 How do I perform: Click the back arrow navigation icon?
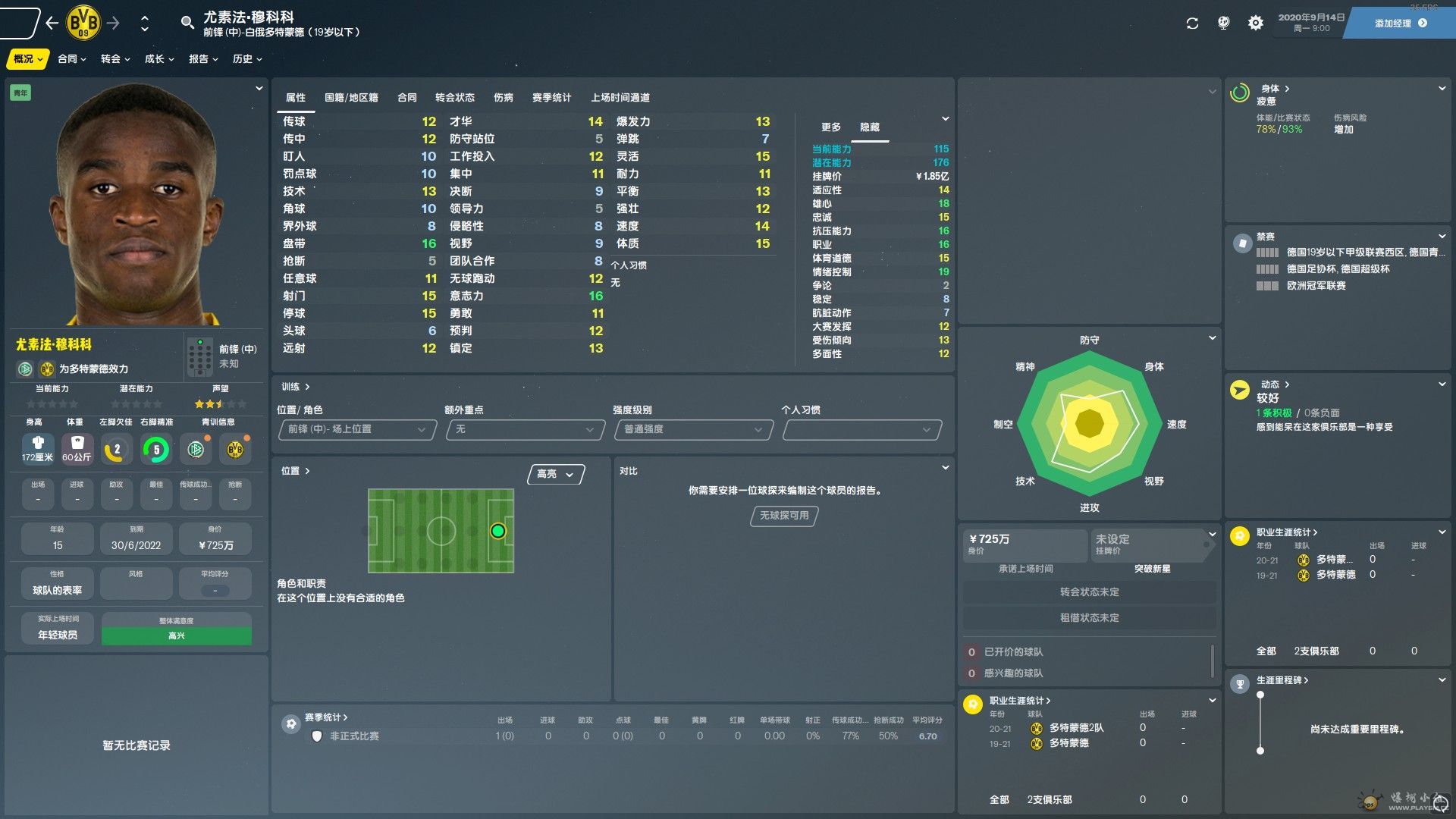coord(52,24)
